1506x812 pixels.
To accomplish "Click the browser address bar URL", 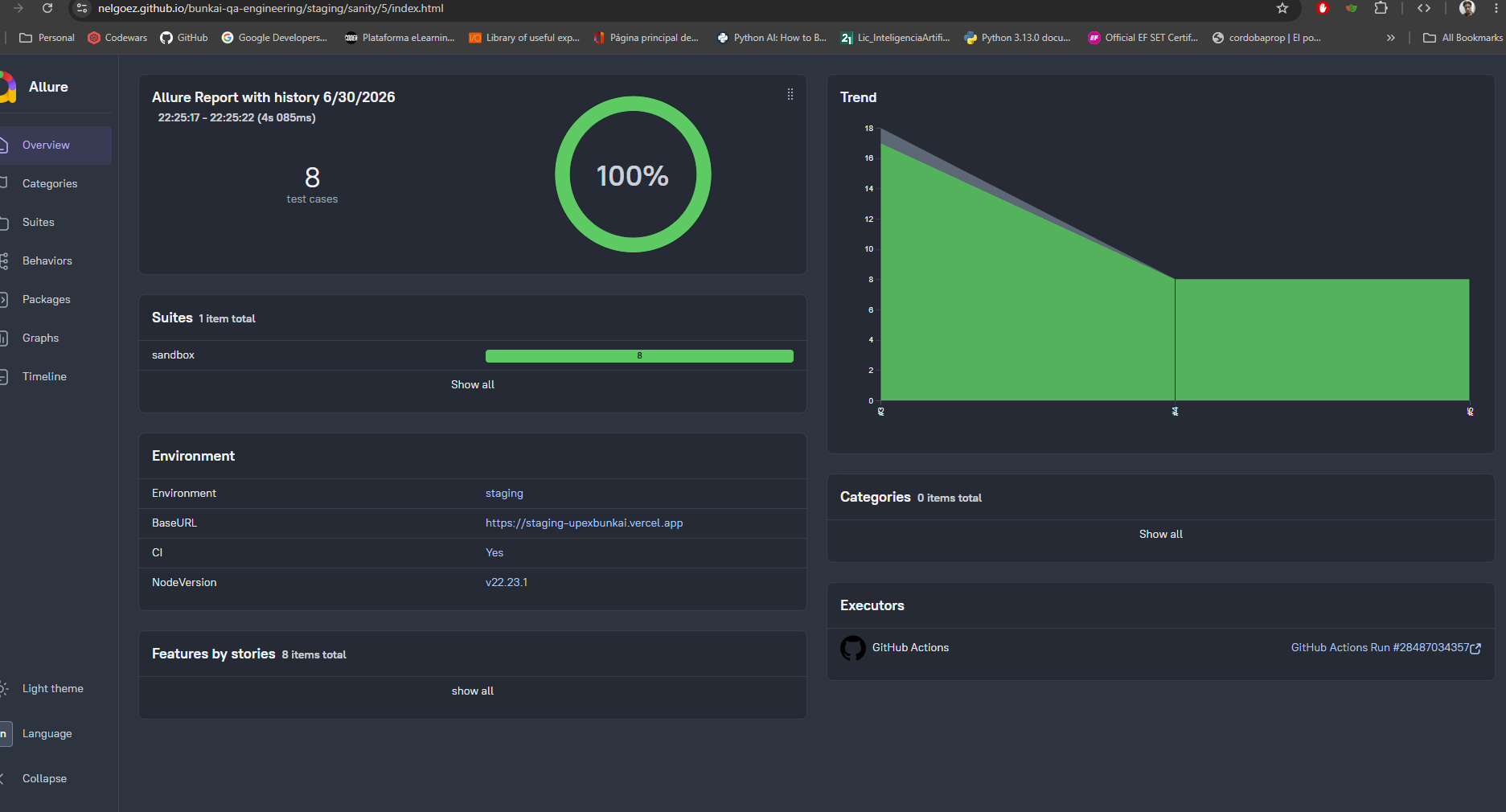I will (271, 8).
